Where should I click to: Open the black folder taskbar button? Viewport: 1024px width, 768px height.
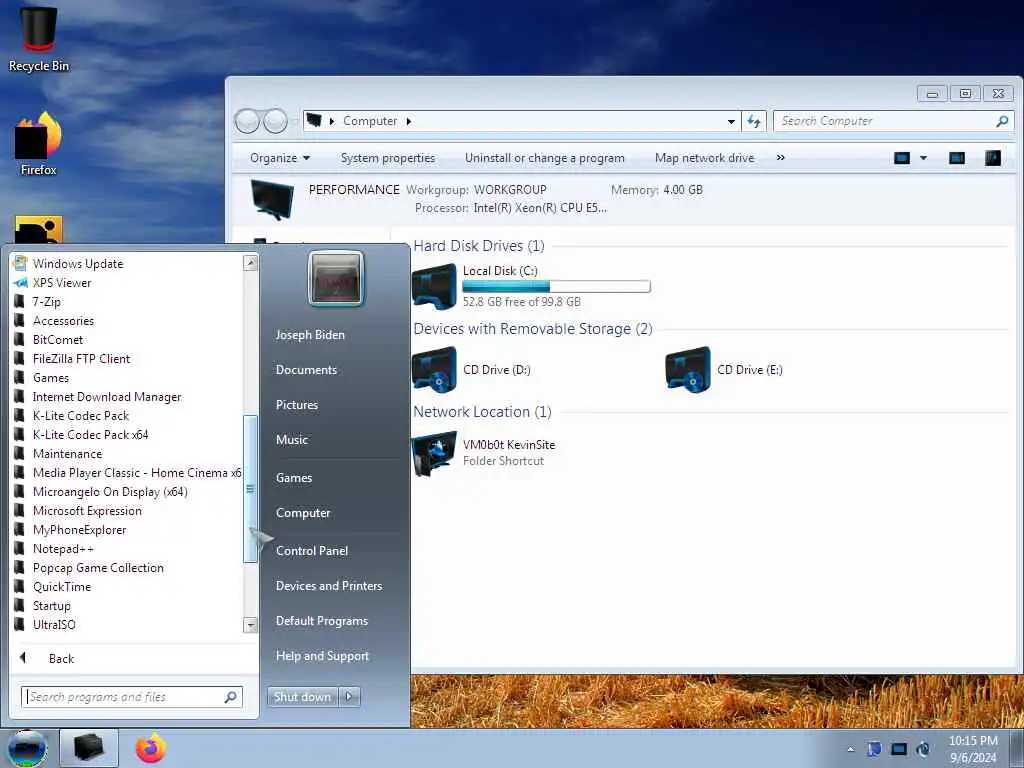[x=89, y=748]
